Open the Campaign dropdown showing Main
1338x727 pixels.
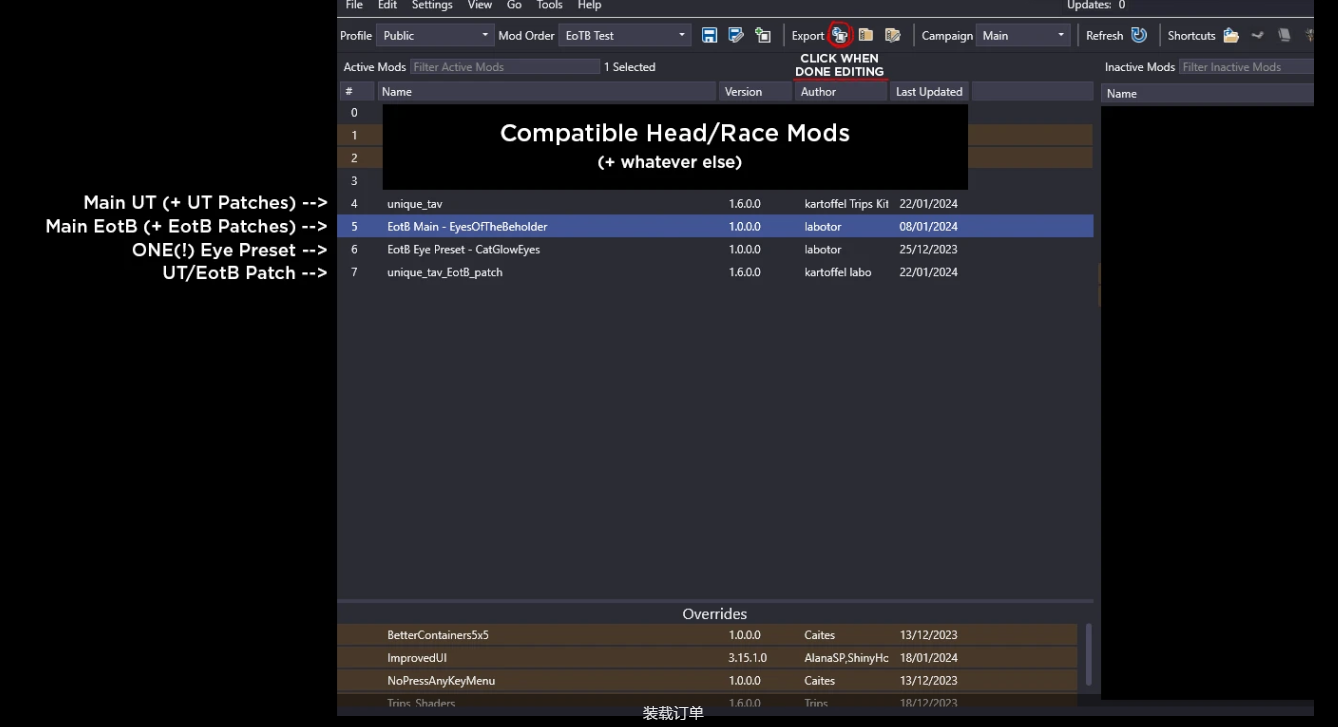pos(1023,35)
